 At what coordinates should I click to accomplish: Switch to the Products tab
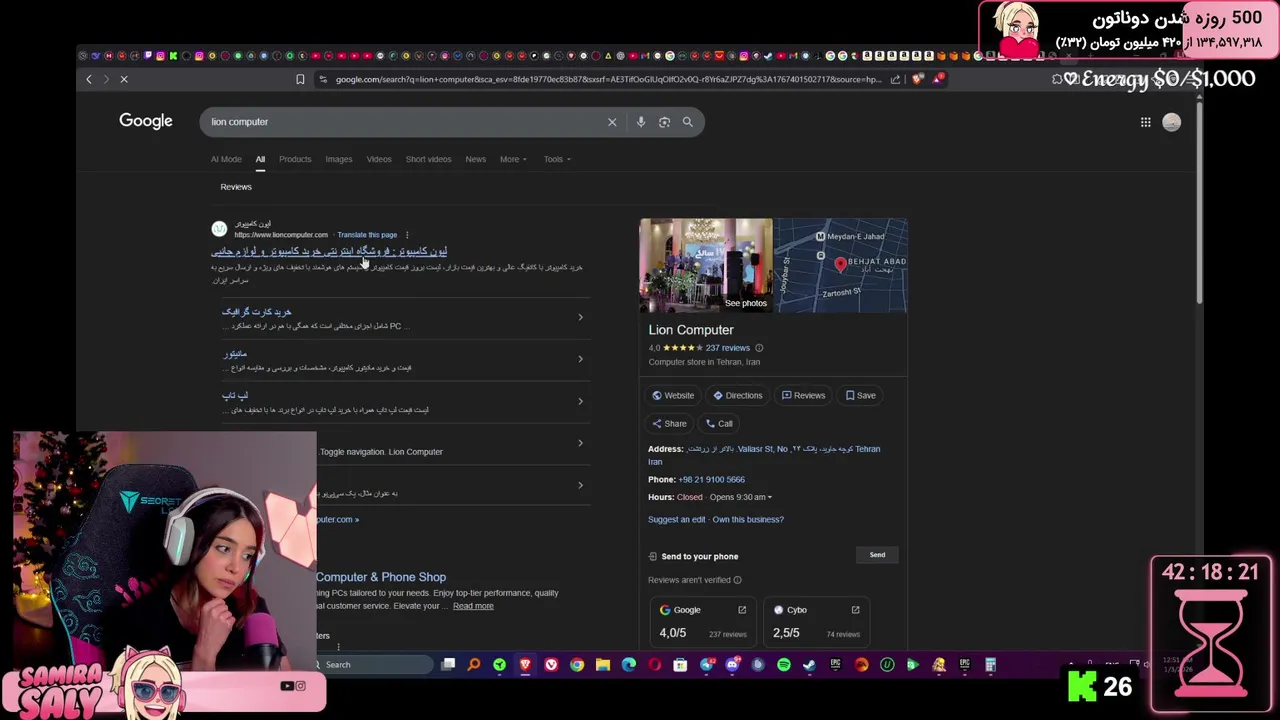(x=295, y=159)
